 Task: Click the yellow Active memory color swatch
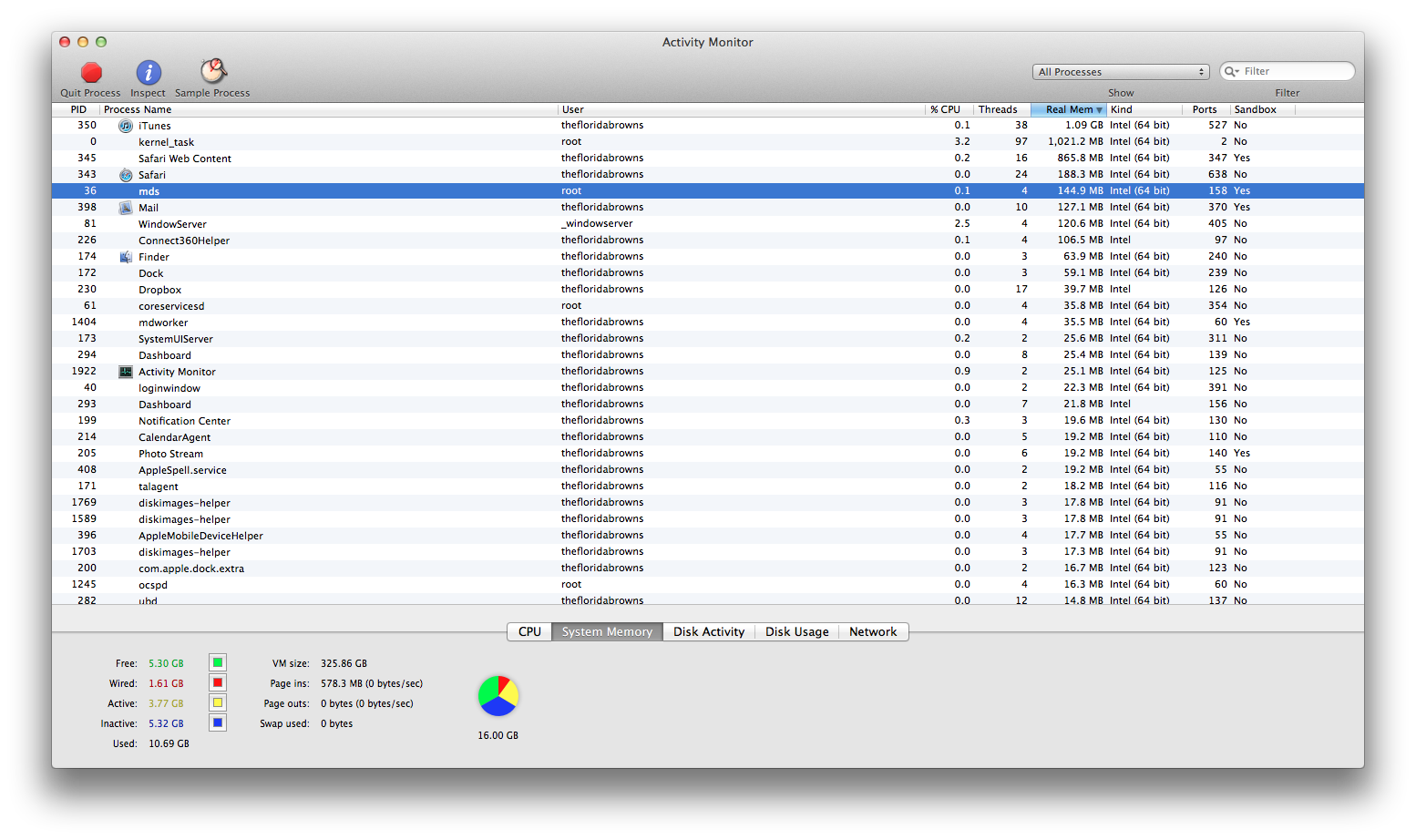pos(218,702)
